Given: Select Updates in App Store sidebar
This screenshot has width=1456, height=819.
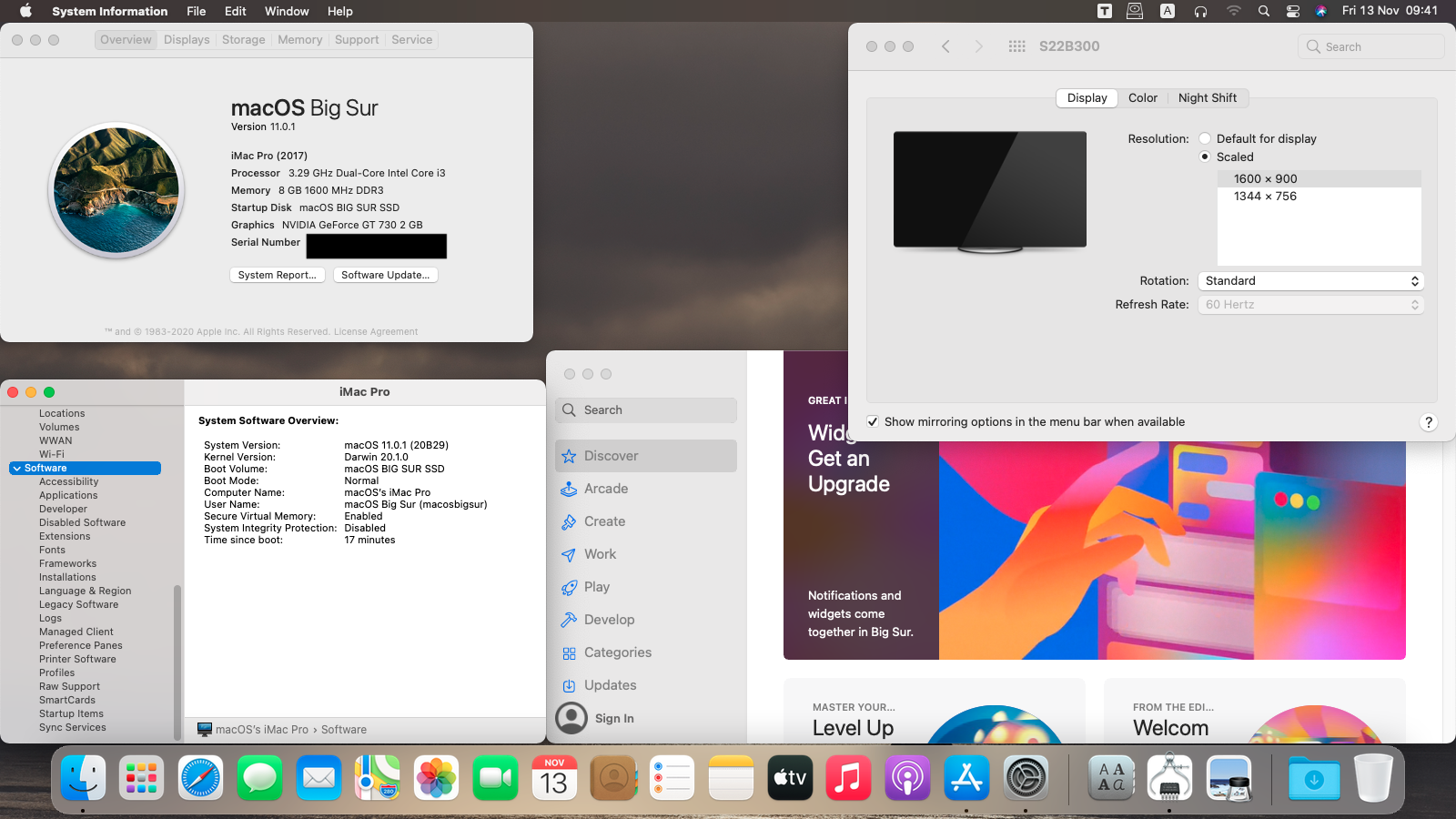Looking at the screenshot, I should [x=646, y=685].
